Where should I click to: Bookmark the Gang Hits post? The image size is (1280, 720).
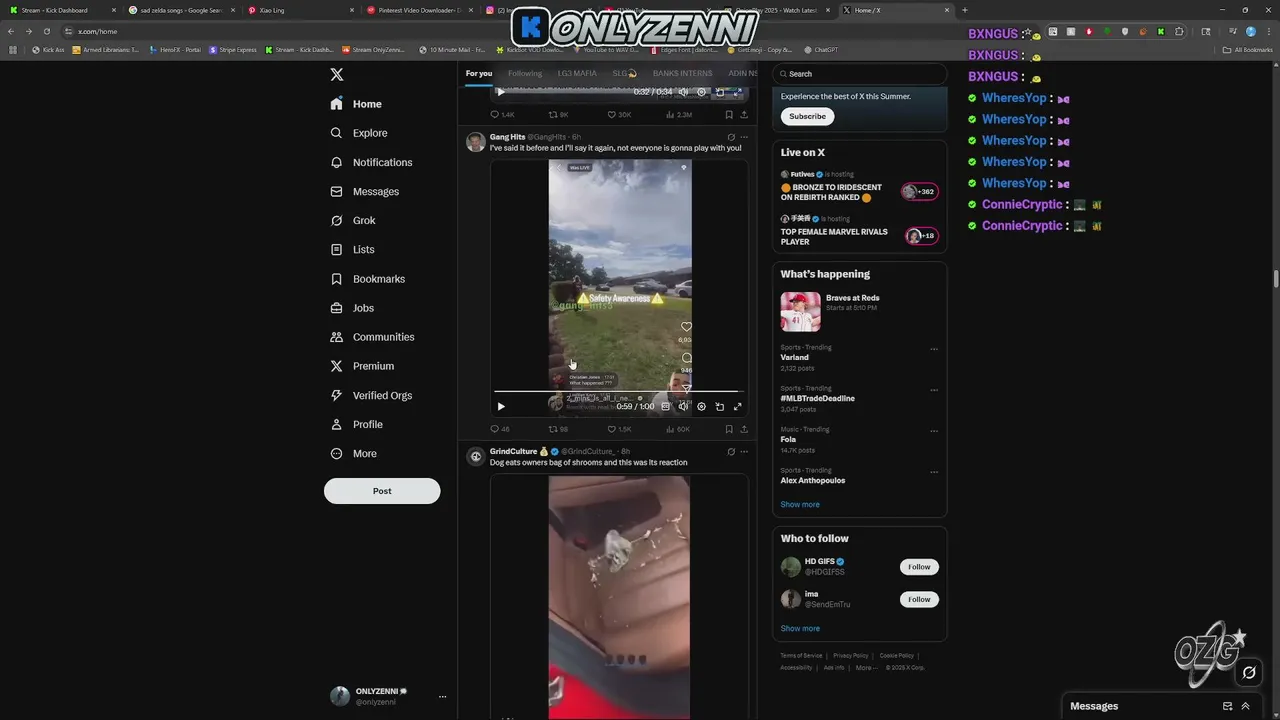(x=729, y=429)
